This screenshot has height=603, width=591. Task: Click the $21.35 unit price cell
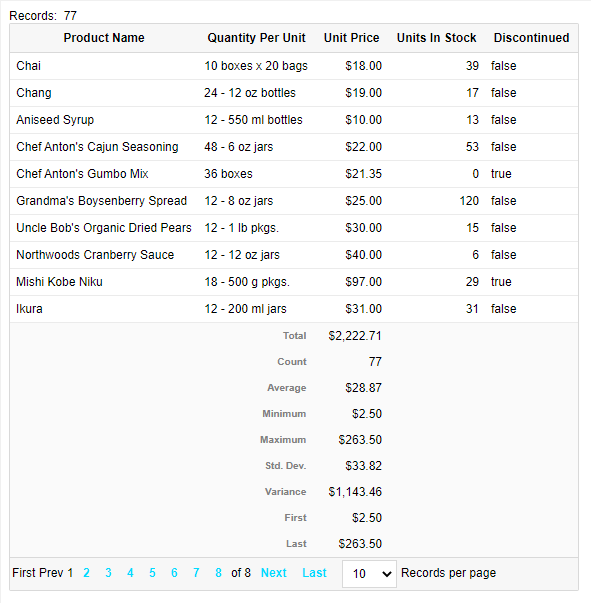click(x=363, y=174)
